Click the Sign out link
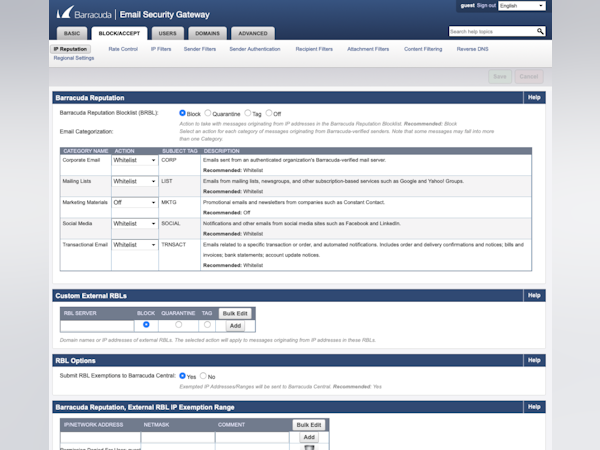Image resolution: width=600 pixels, height=450 pixels. click(x=486, y=5)
